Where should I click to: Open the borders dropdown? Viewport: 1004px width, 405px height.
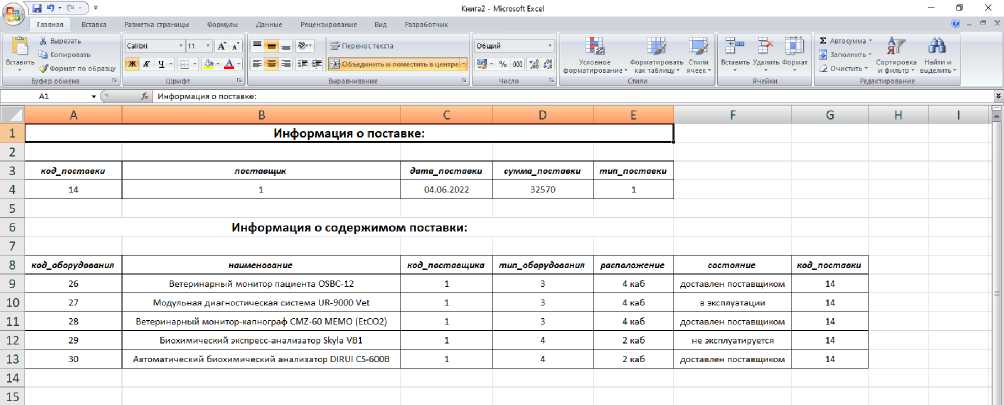pos(194,64)
